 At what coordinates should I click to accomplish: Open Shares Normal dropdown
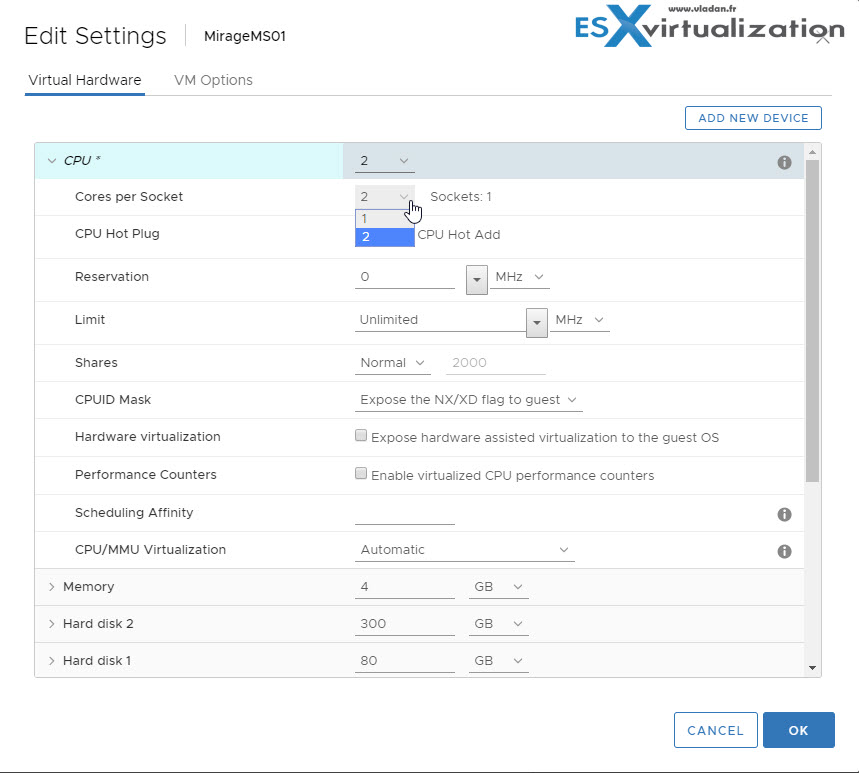click(x=392, y=363)
